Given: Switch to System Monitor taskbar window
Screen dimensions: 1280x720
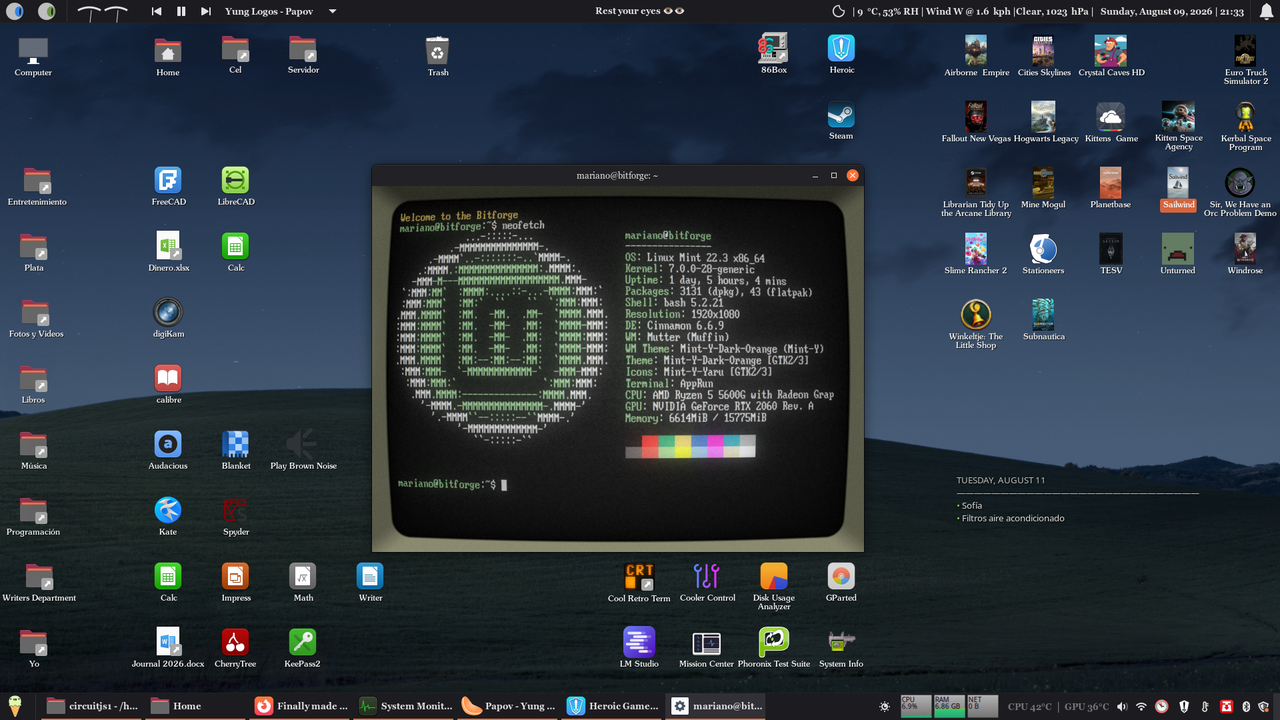Looking at the screenshot, I should 403,706.
